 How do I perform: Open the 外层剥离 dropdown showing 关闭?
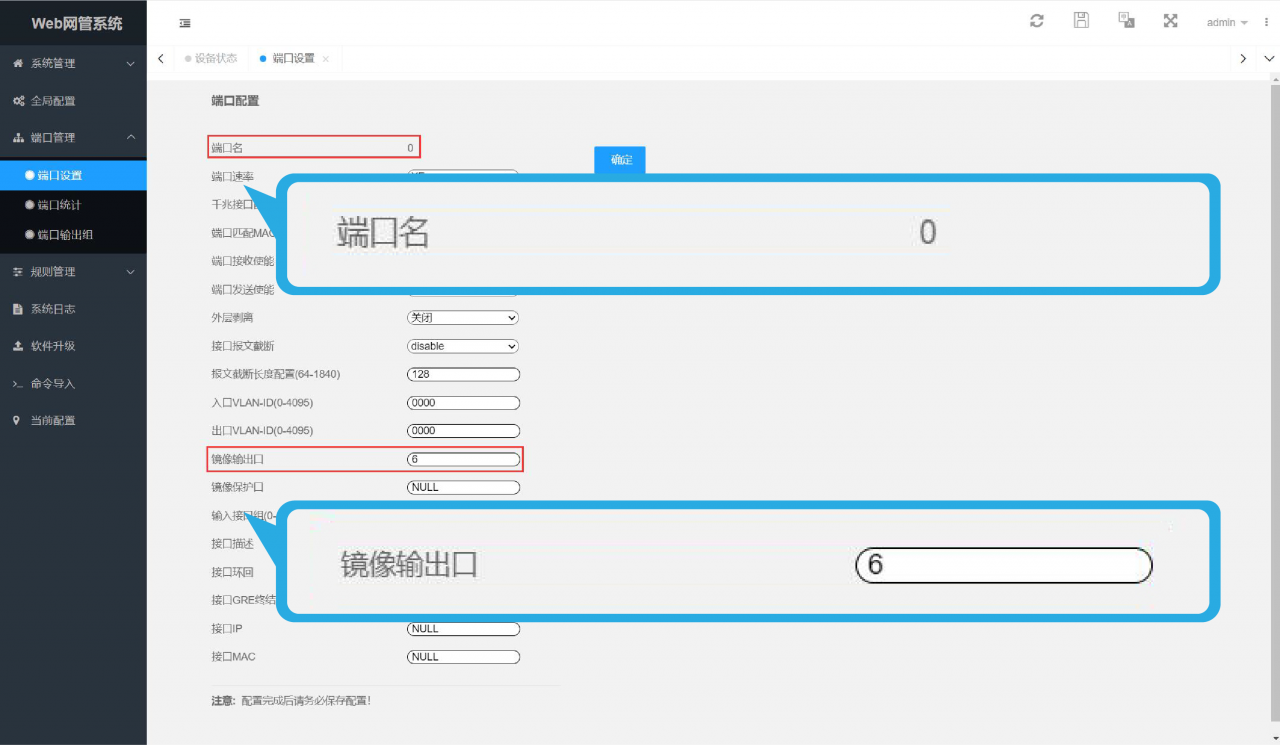[463, 318]
